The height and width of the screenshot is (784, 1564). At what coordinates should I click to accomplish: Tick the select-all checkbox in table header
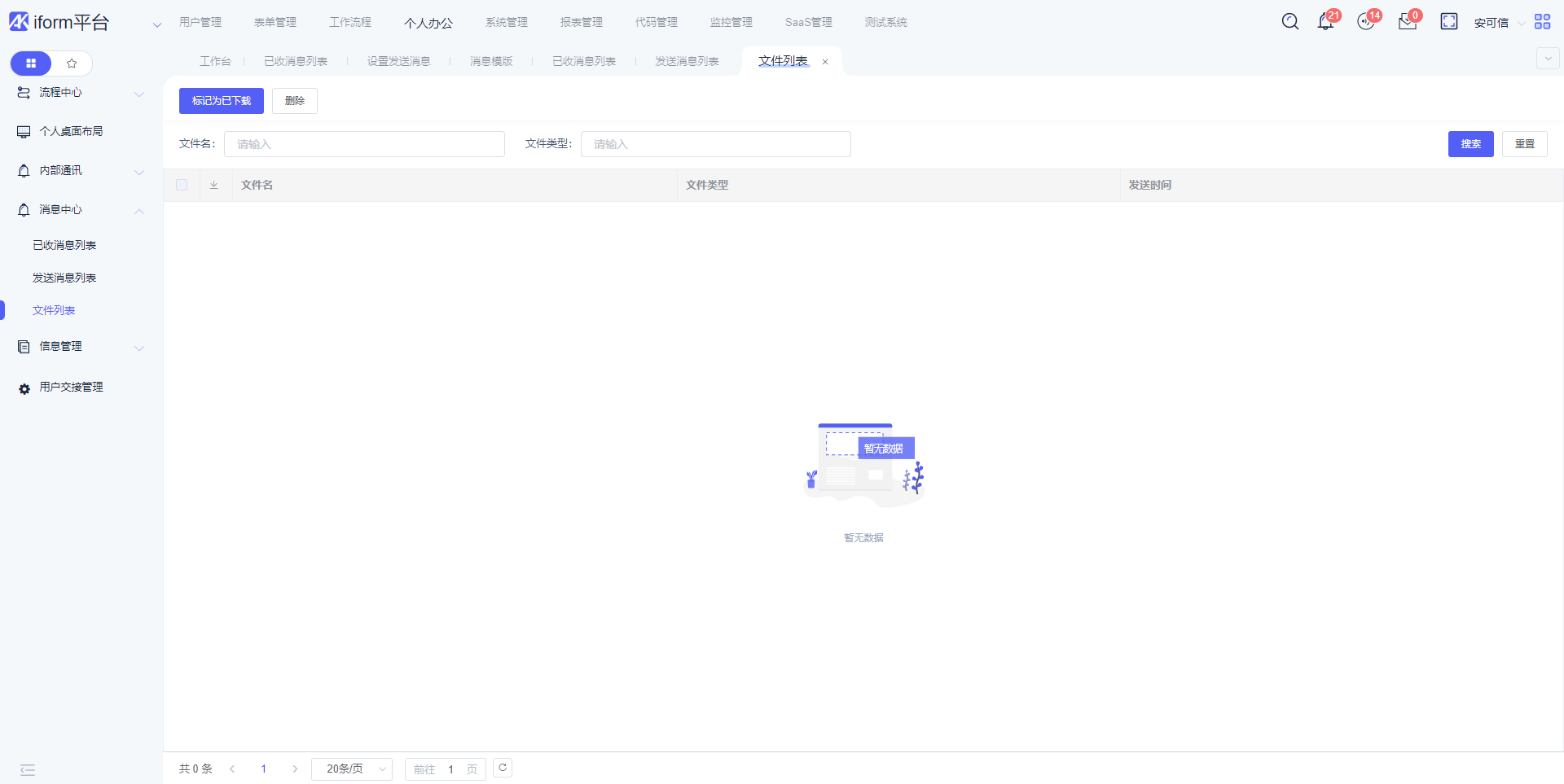pos(182,186)
